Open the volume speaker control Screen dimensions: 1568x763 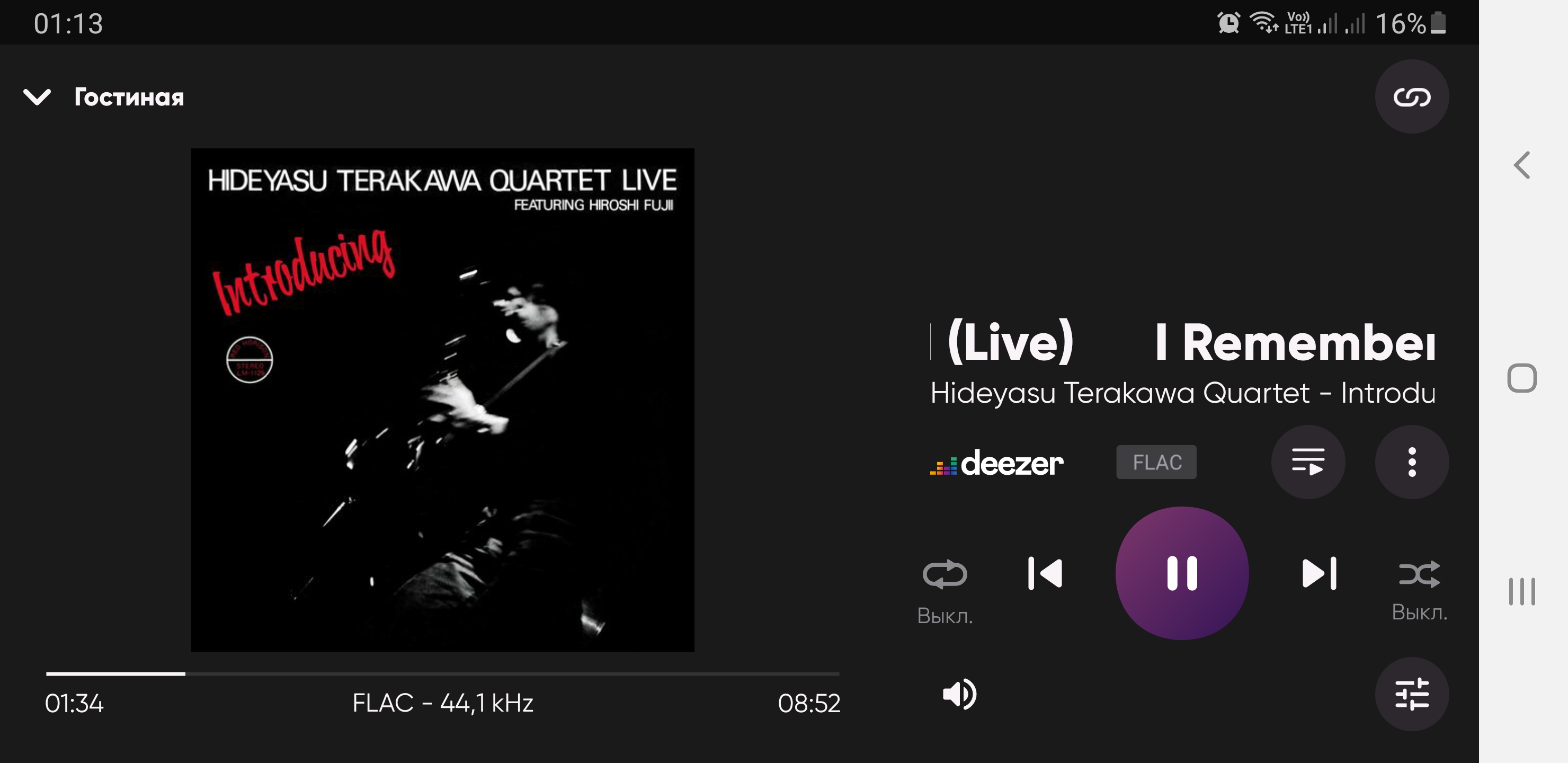click(x=959, y=694)
